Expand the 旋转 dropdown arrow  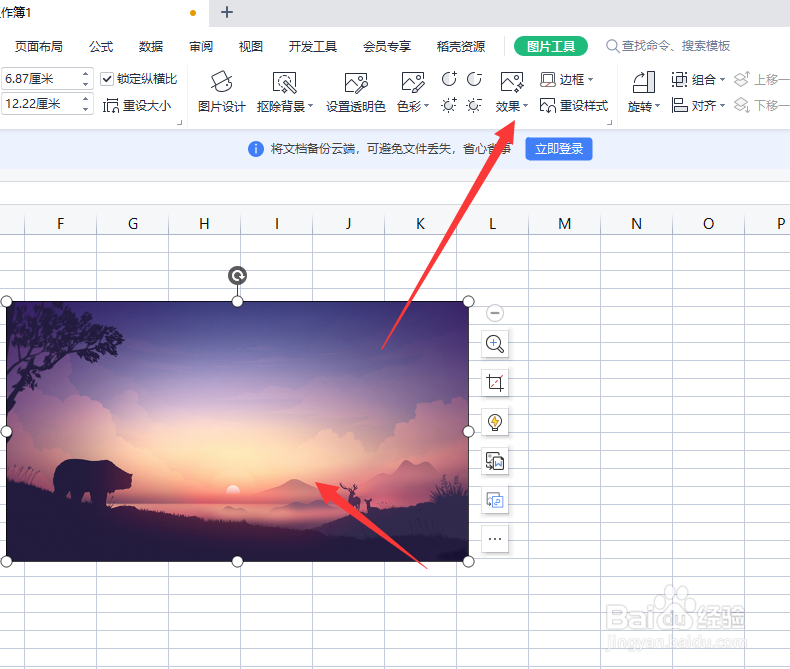(x=657, y=106)
